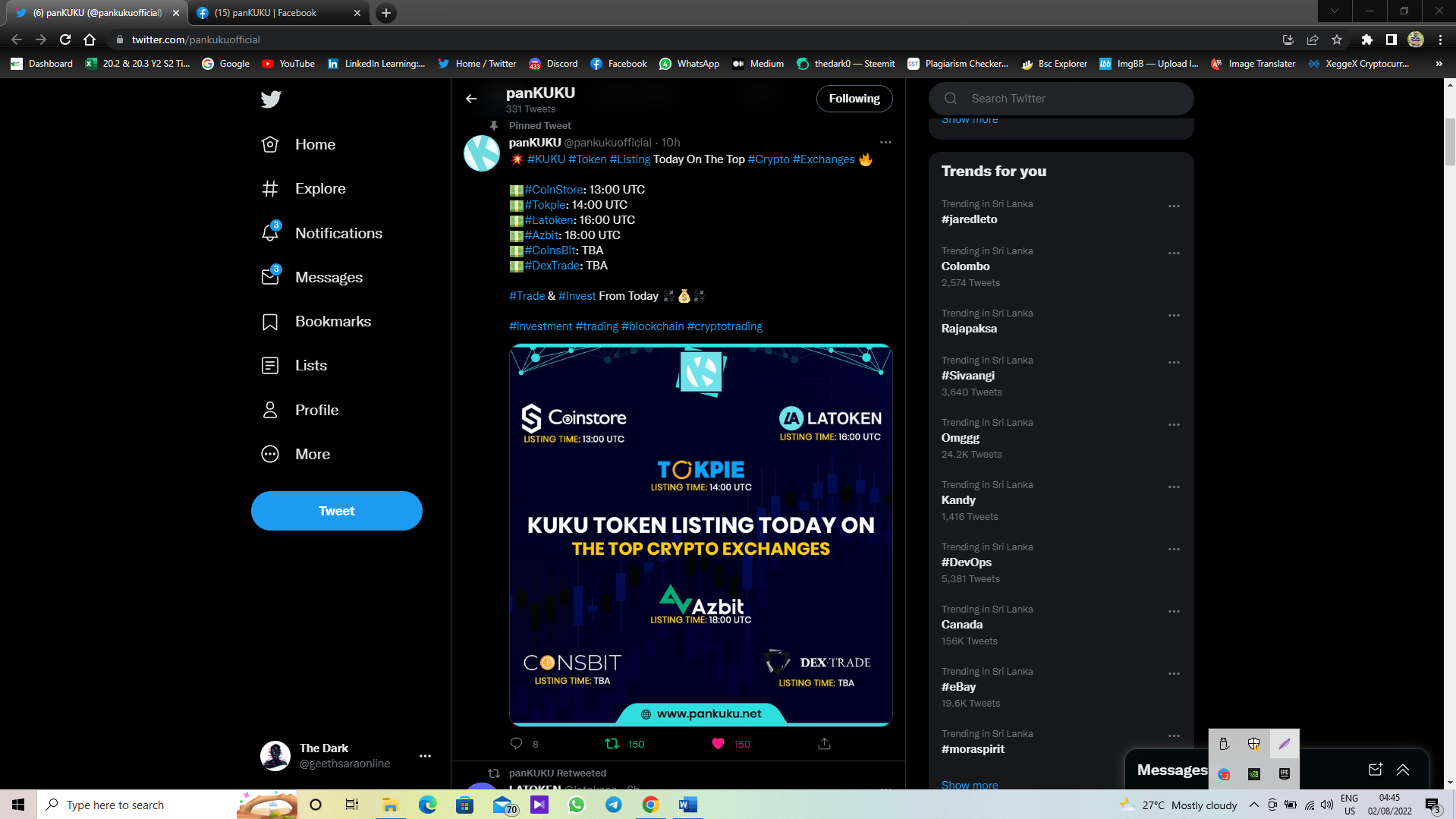Click the blue Tweet button

(337, 511)
